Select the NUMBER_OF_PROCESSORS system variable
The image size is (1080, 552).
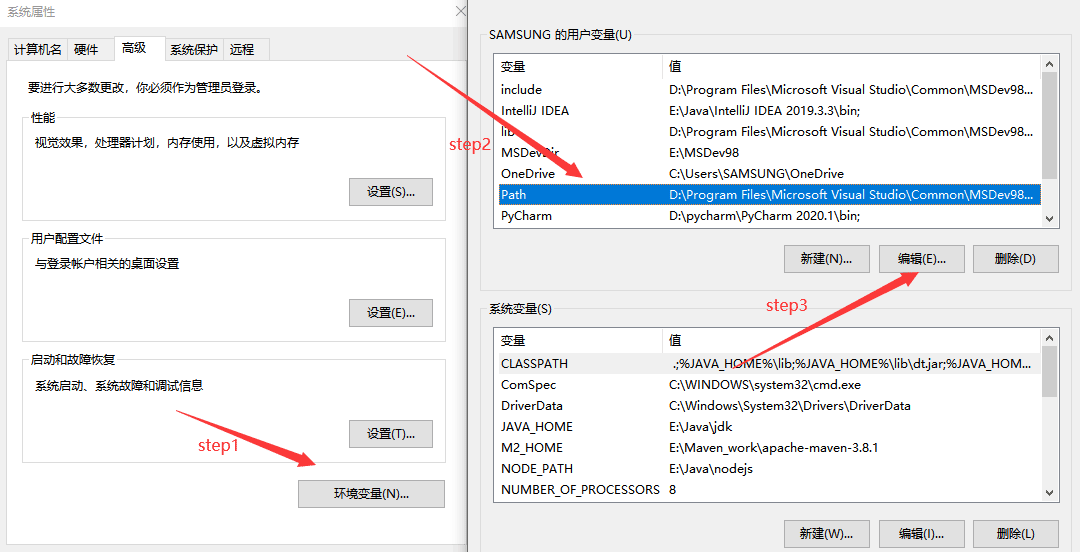(769, 489)
